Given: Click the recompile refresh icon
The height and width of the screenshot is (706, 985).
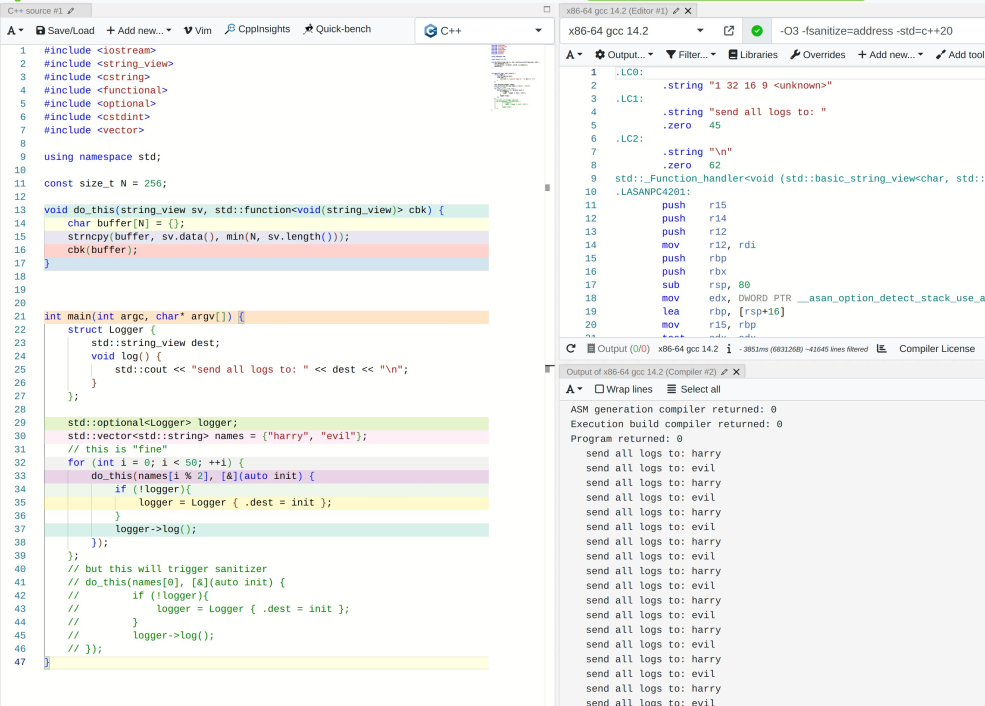Looking at the screenshot, I should 570,349.
